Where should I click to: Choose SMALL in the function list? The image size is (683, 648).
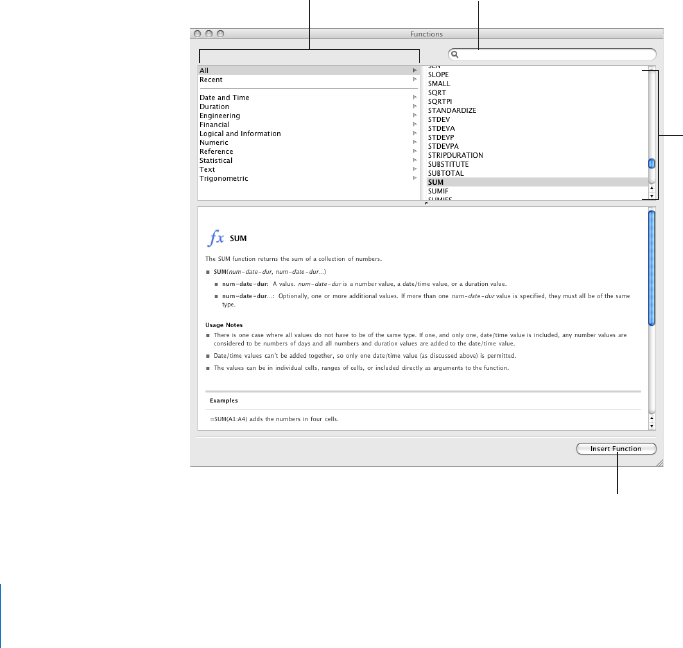(537, 83)
